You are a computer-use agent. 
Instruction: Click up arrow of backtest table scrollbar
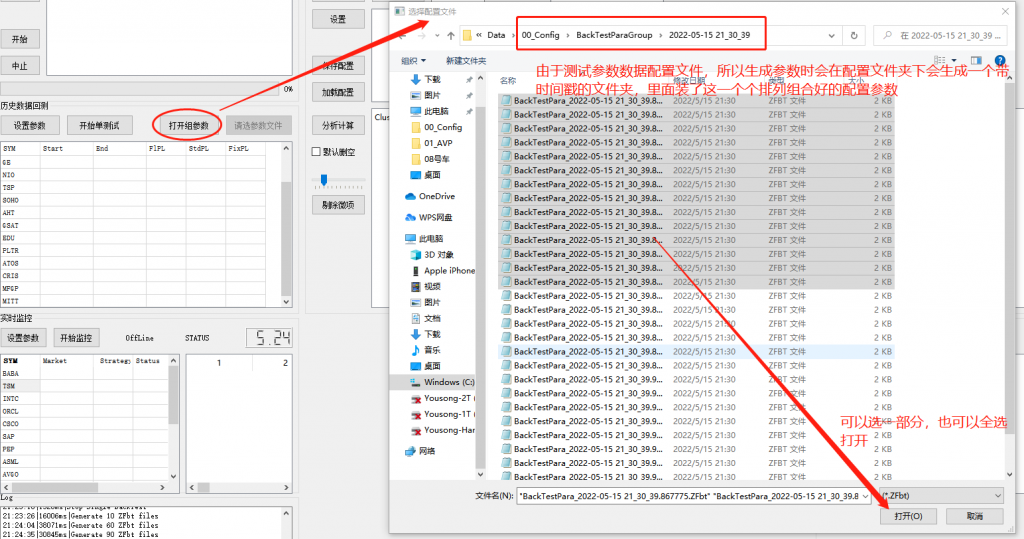coord(286,148)
